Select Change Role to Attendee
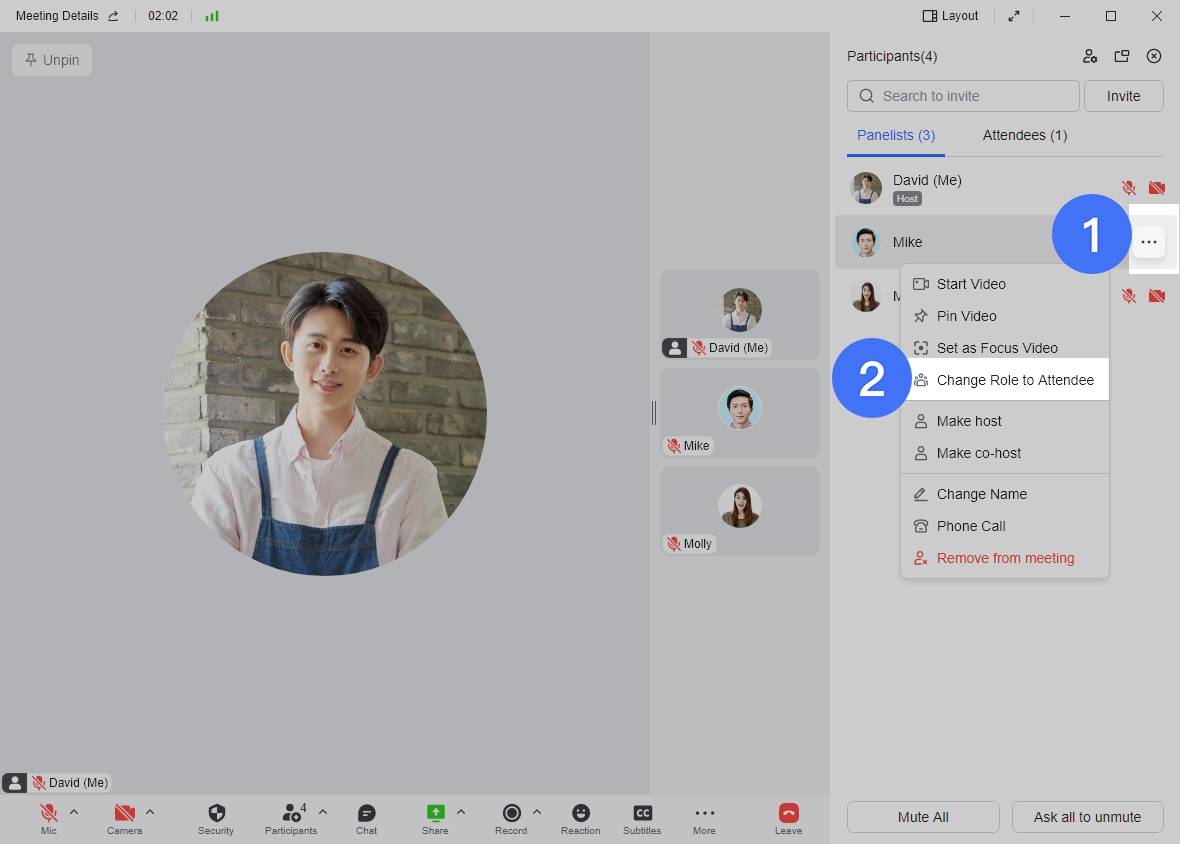Viewport: 1180px width, 844px height. (1005, 380)
